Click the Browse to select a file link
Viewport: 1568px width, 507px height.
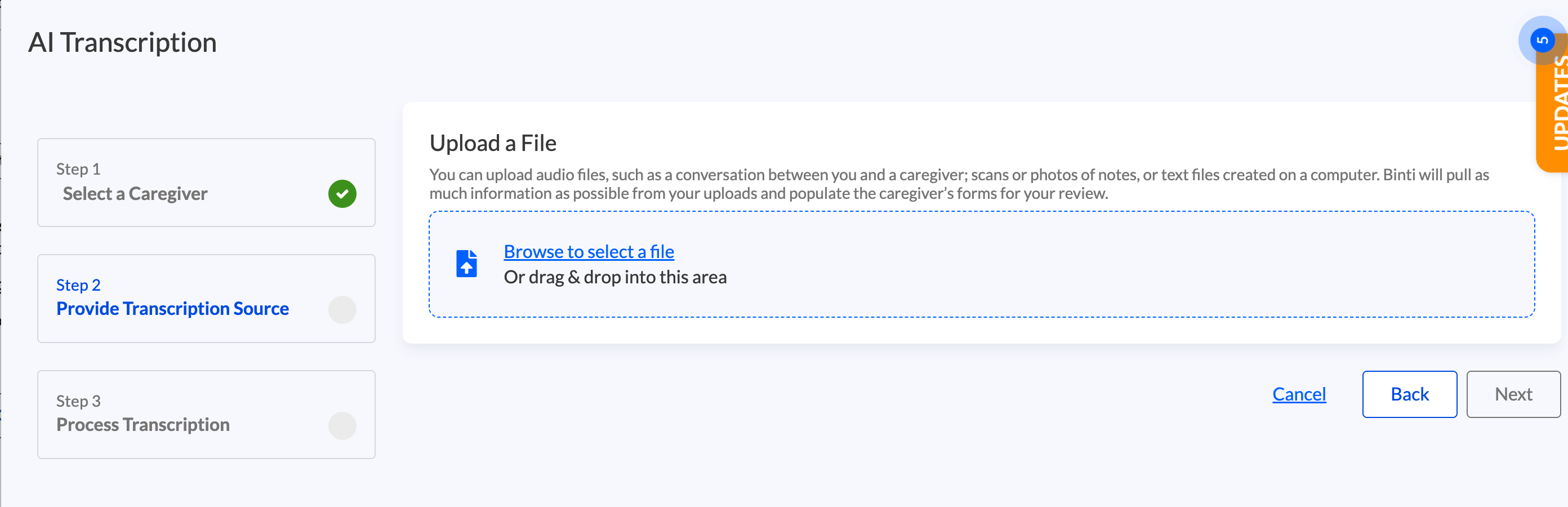pos(589,251)
